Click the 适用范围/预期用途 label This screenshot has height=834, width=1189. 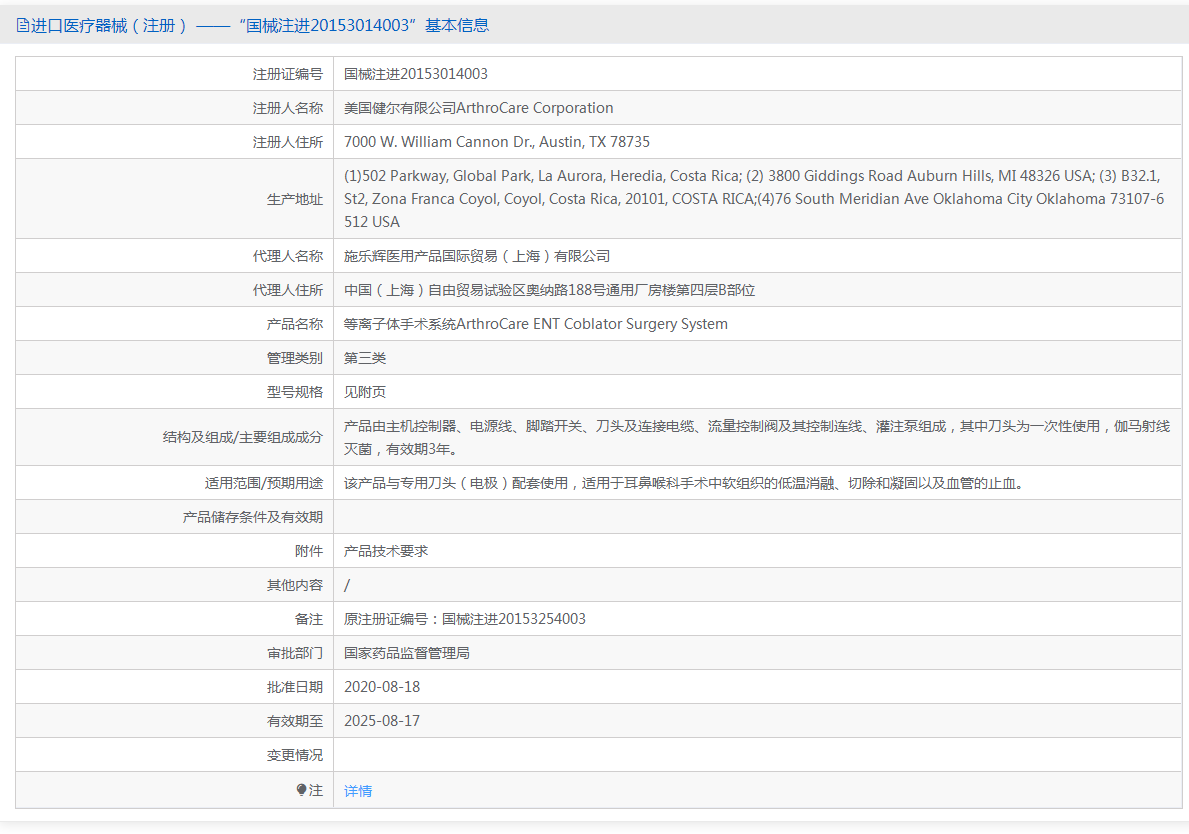pyautogui.click(x=263, y=483)
